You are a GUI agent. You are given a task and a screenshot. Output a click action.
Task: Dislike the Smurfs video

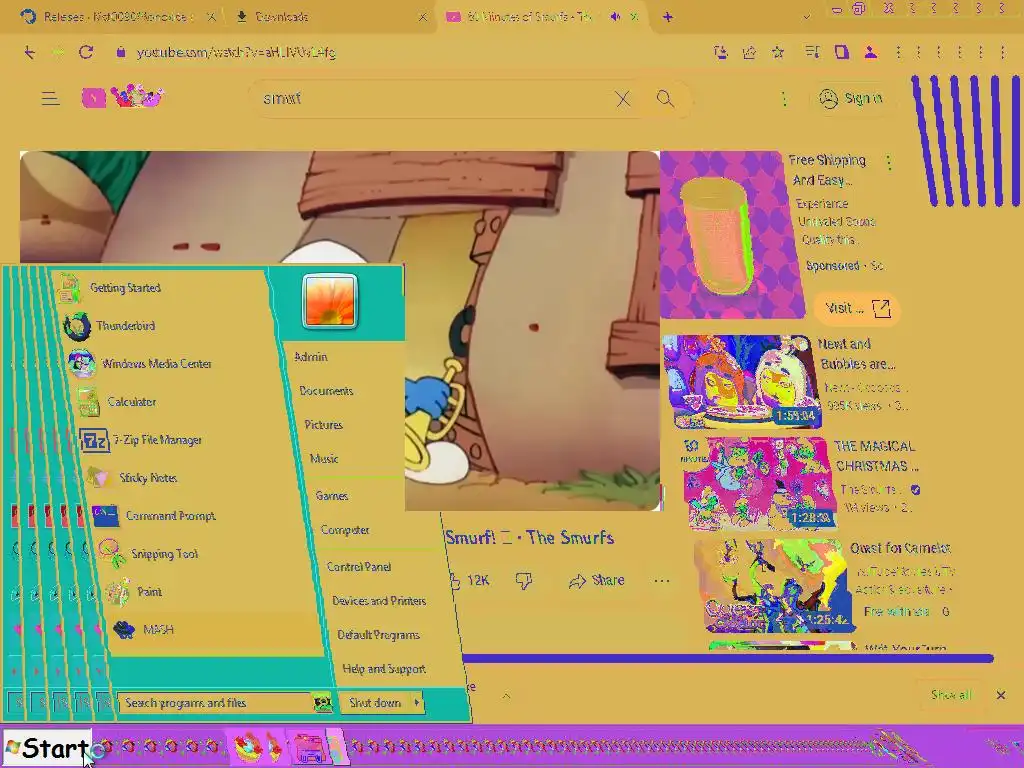pos(524,580)
